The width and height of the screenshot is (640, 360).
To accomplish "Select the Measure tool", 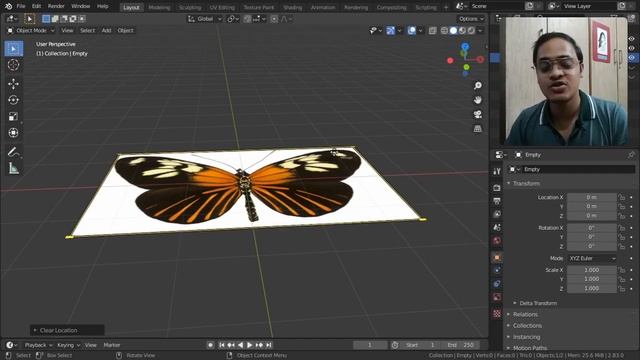I will tap(13, 168).
